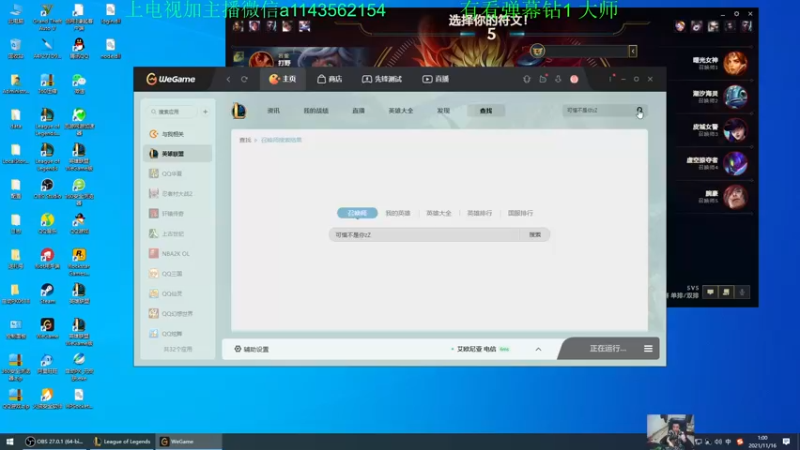Toggle the microphone icon in League client

[742, 292]
